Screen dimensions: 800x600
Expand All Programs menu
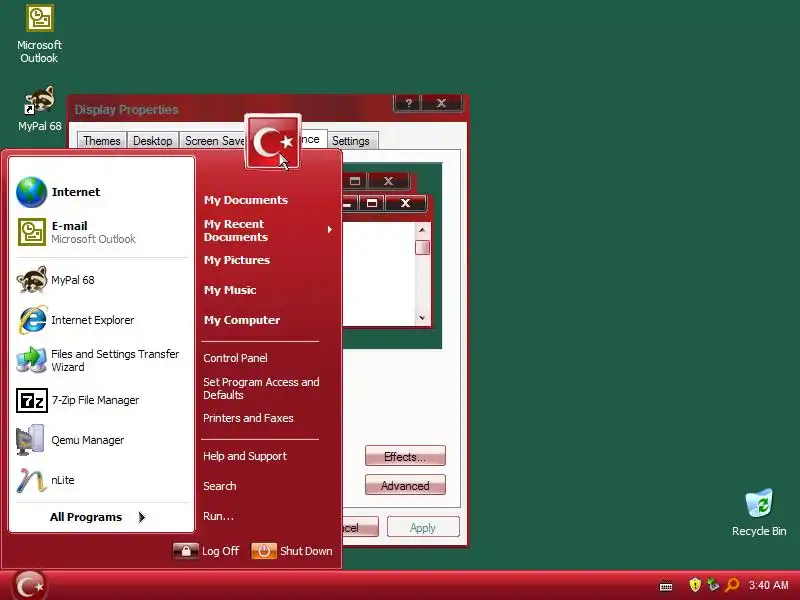(x=98, y=517)
